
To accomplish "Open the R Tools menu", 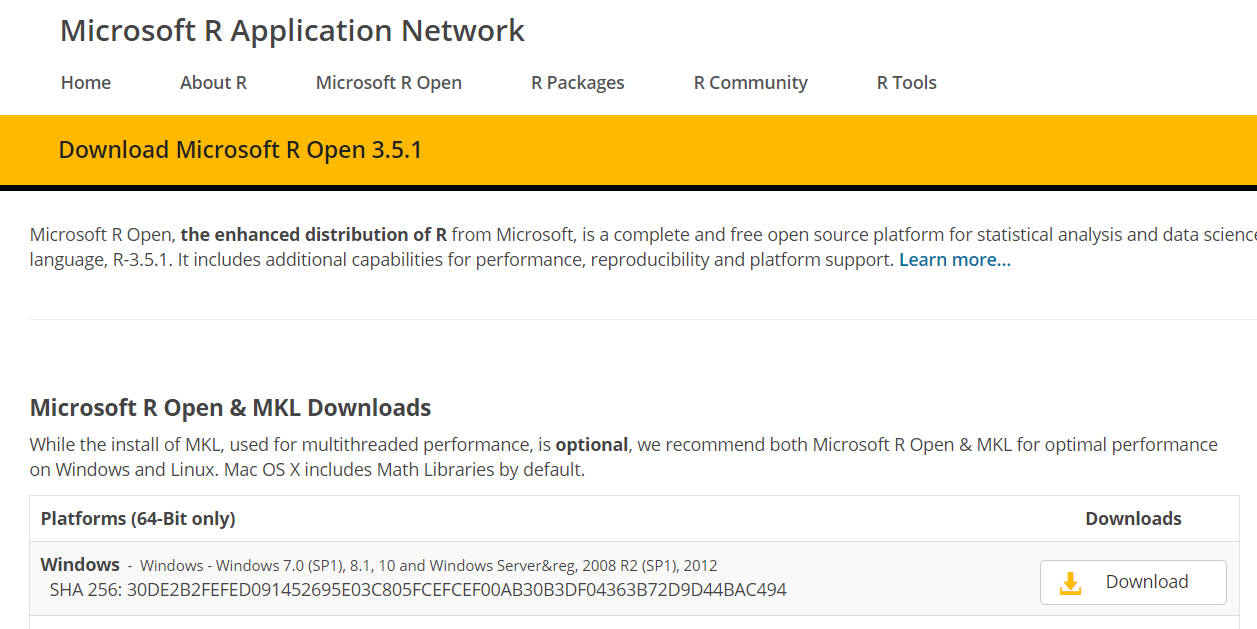I will (907, 83).
